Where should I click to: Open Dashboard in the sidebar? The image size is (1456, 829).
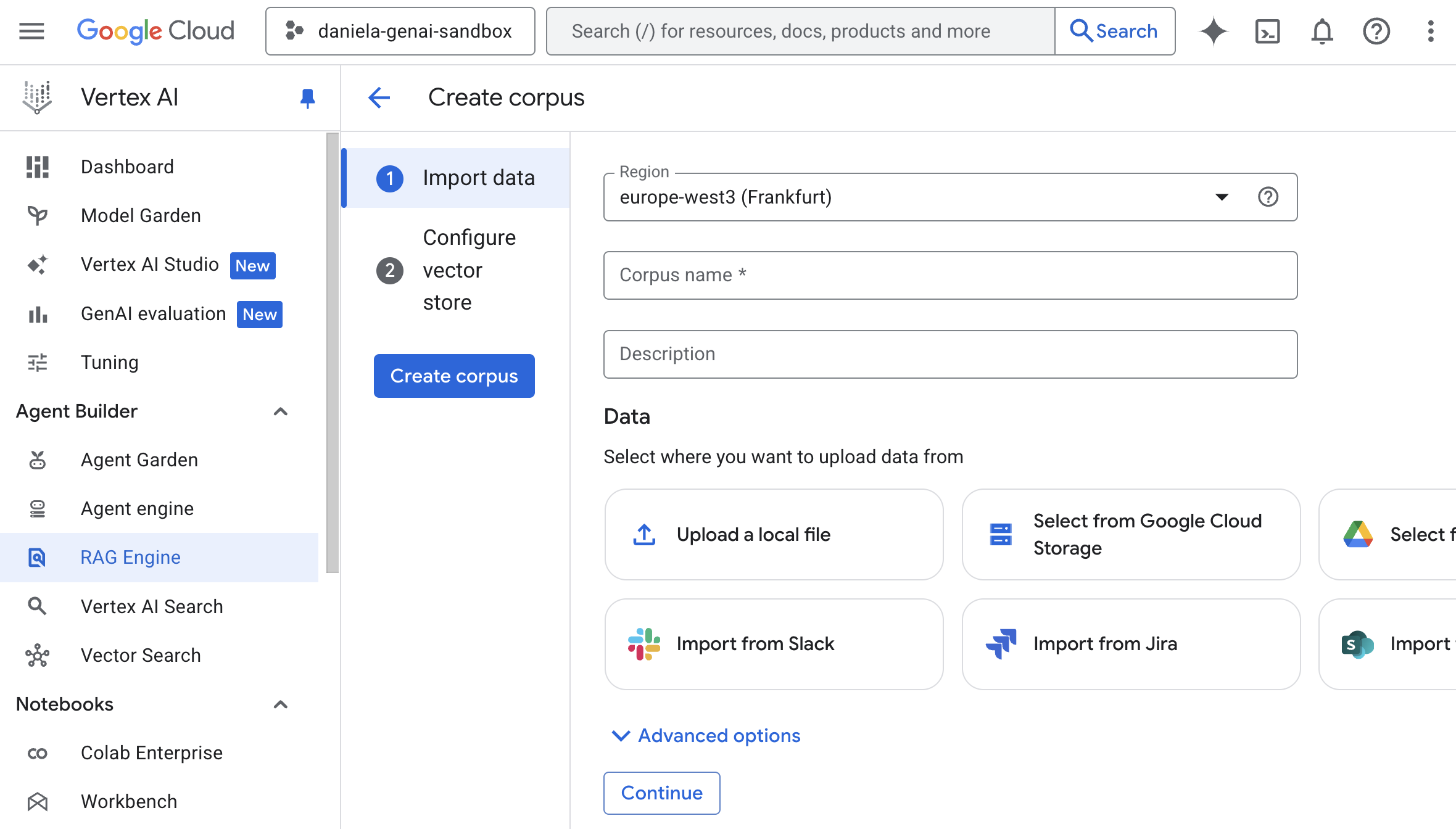tap(159, 167)
